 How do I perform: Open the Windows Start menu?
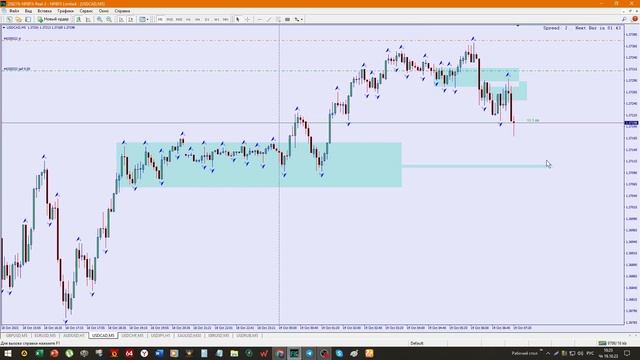point(8,353)
